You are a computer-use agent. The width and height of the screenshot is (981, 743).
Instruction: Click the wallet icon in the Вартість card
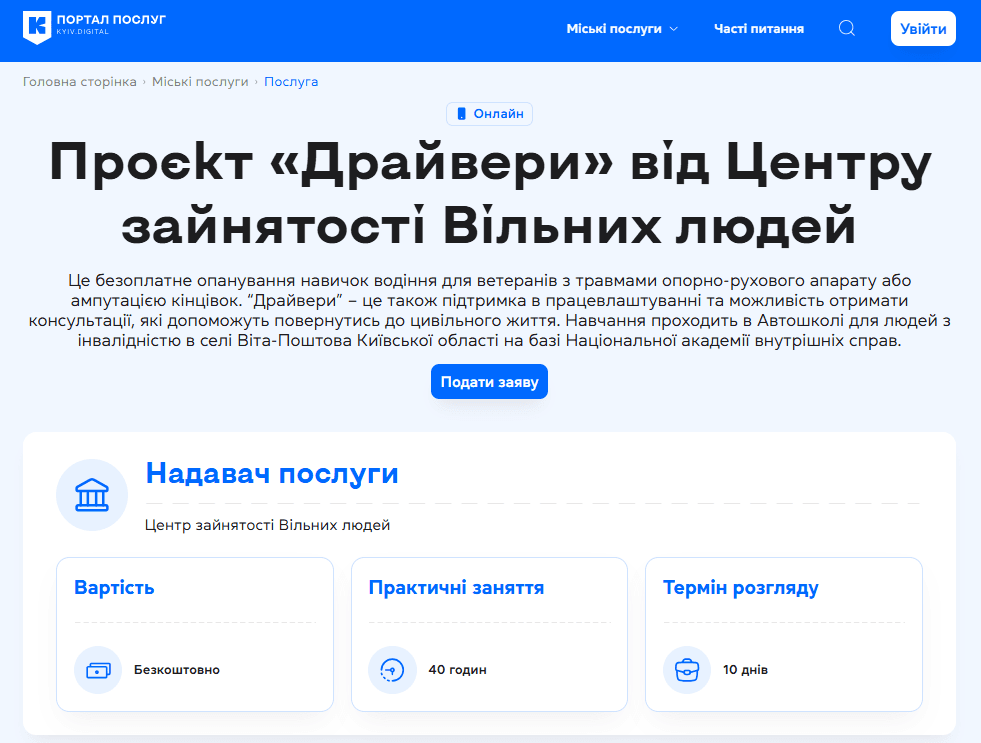point(97,670)
